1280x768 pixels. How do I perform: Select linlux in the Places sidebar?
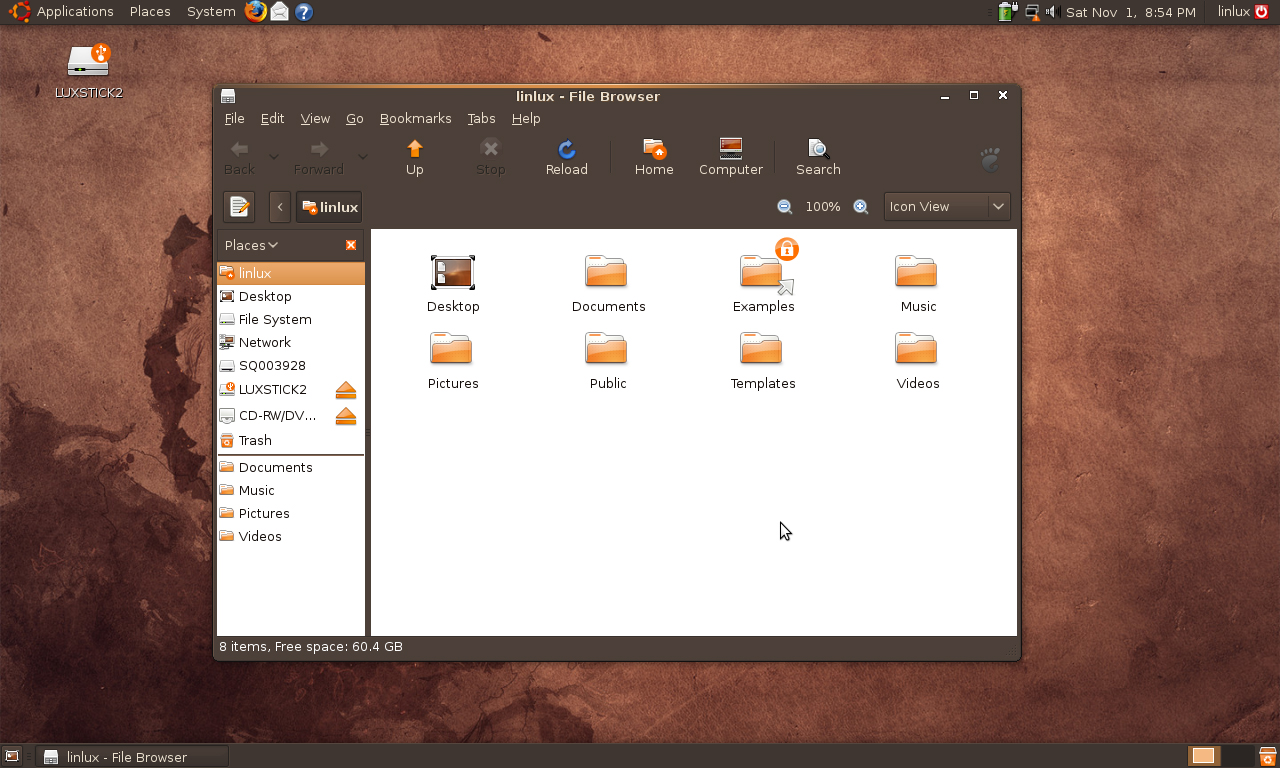click(x=291, y=273)
